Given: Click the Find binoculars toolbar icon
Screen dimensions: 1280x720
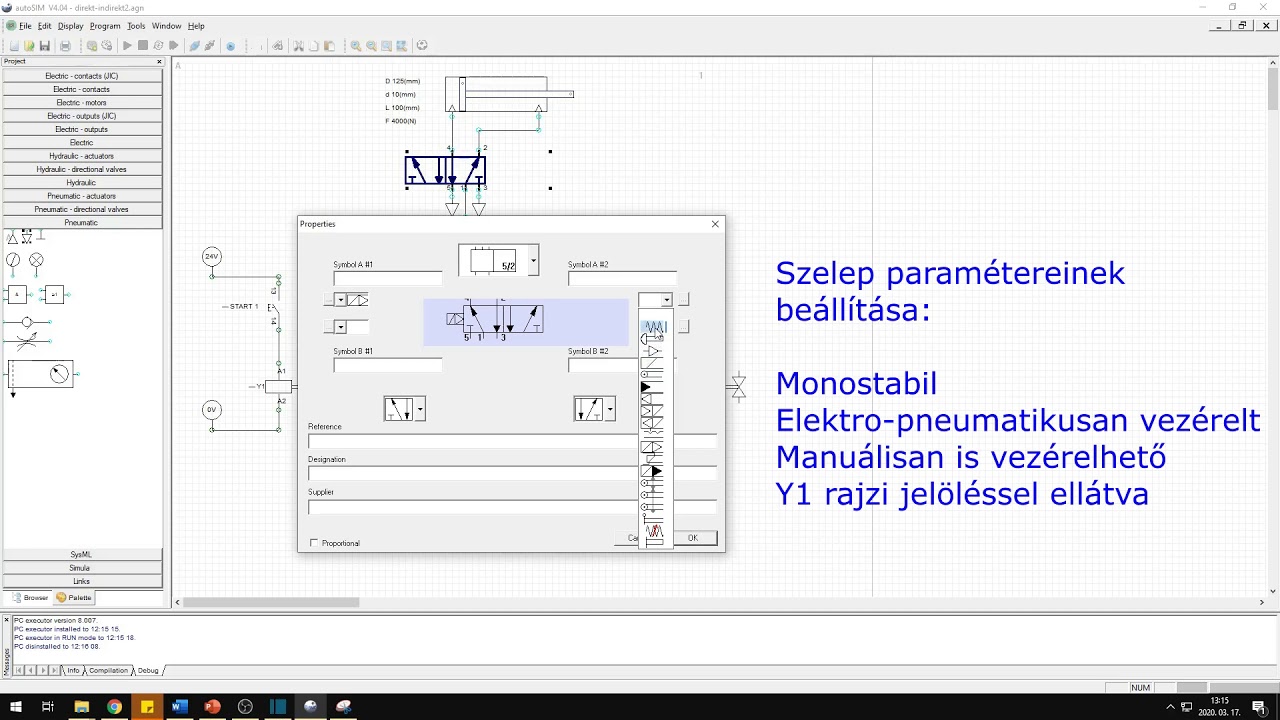Looking at the screenshot, I should tap(278, 46).
